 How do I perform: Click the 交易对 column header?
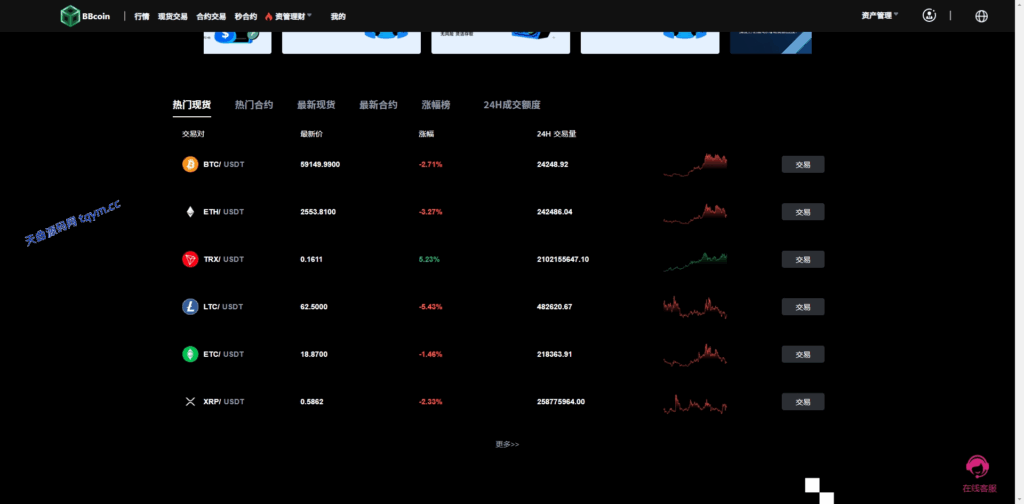(x=193, y=134)
